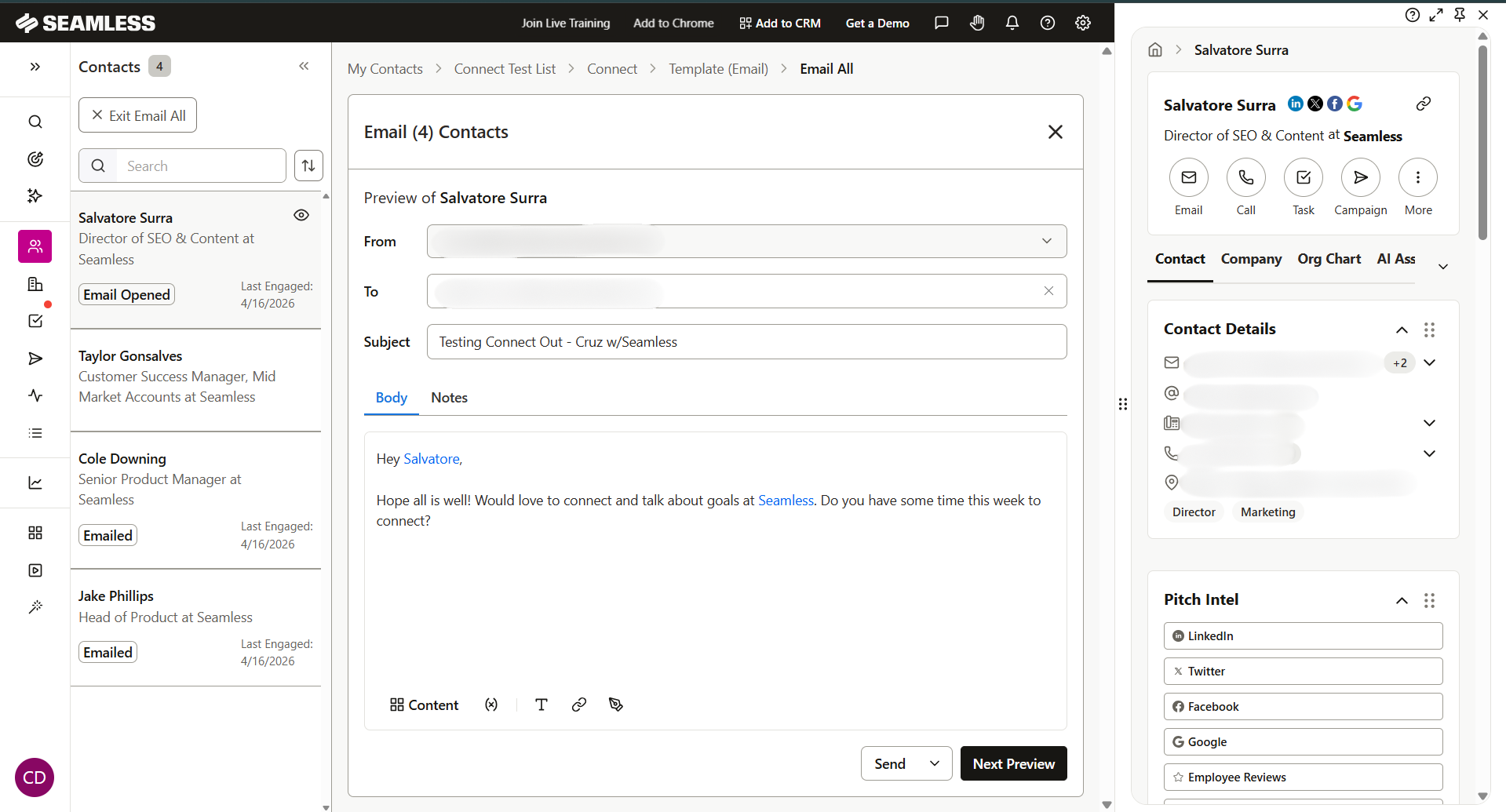Image resolution: width=1506 pixels, height=812 pixels.
Task: Select the Contacts people icon in sidebar
Action: (x=35, y=246)
